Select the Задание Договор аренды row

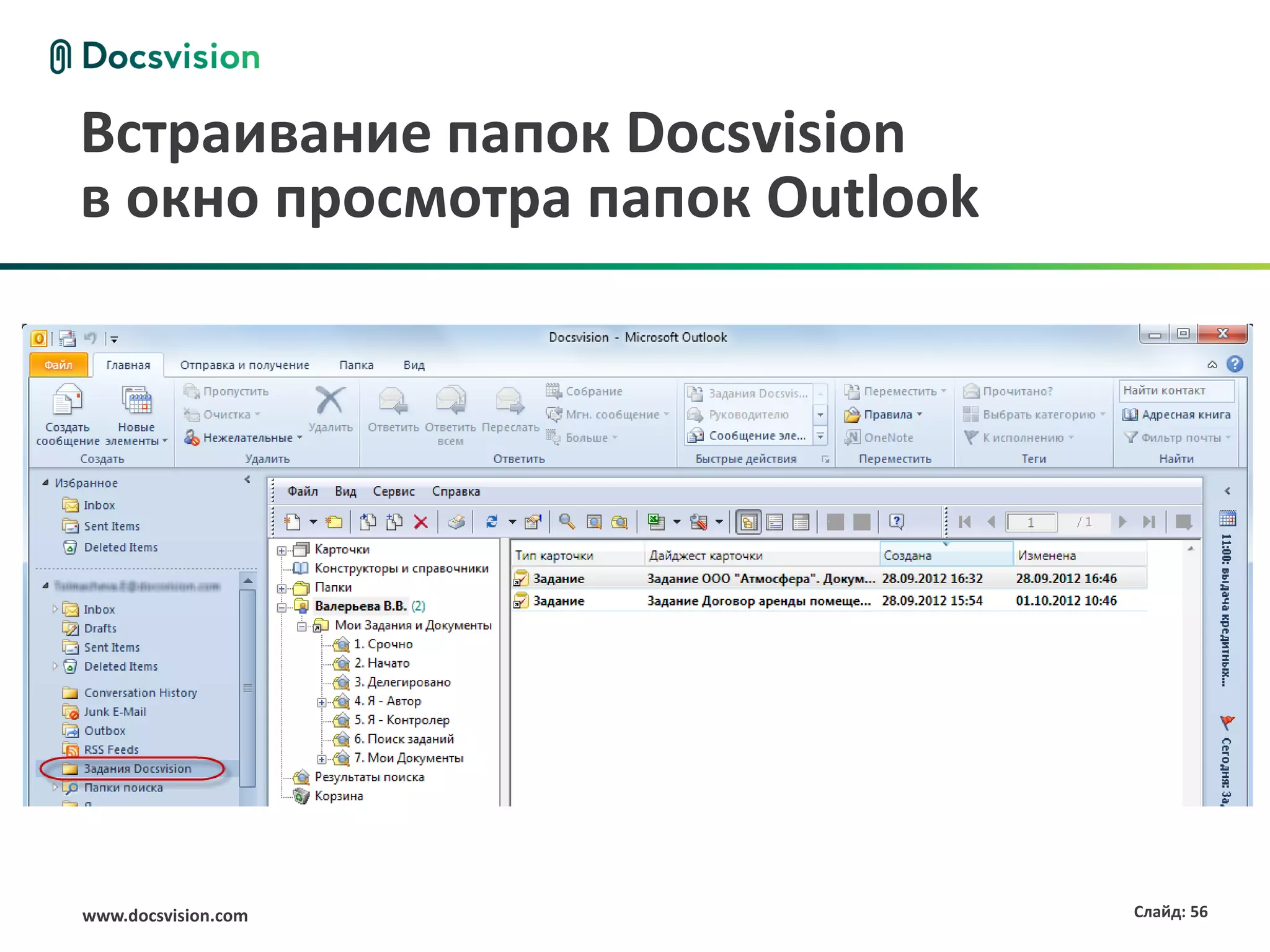[x=829, y=601]
